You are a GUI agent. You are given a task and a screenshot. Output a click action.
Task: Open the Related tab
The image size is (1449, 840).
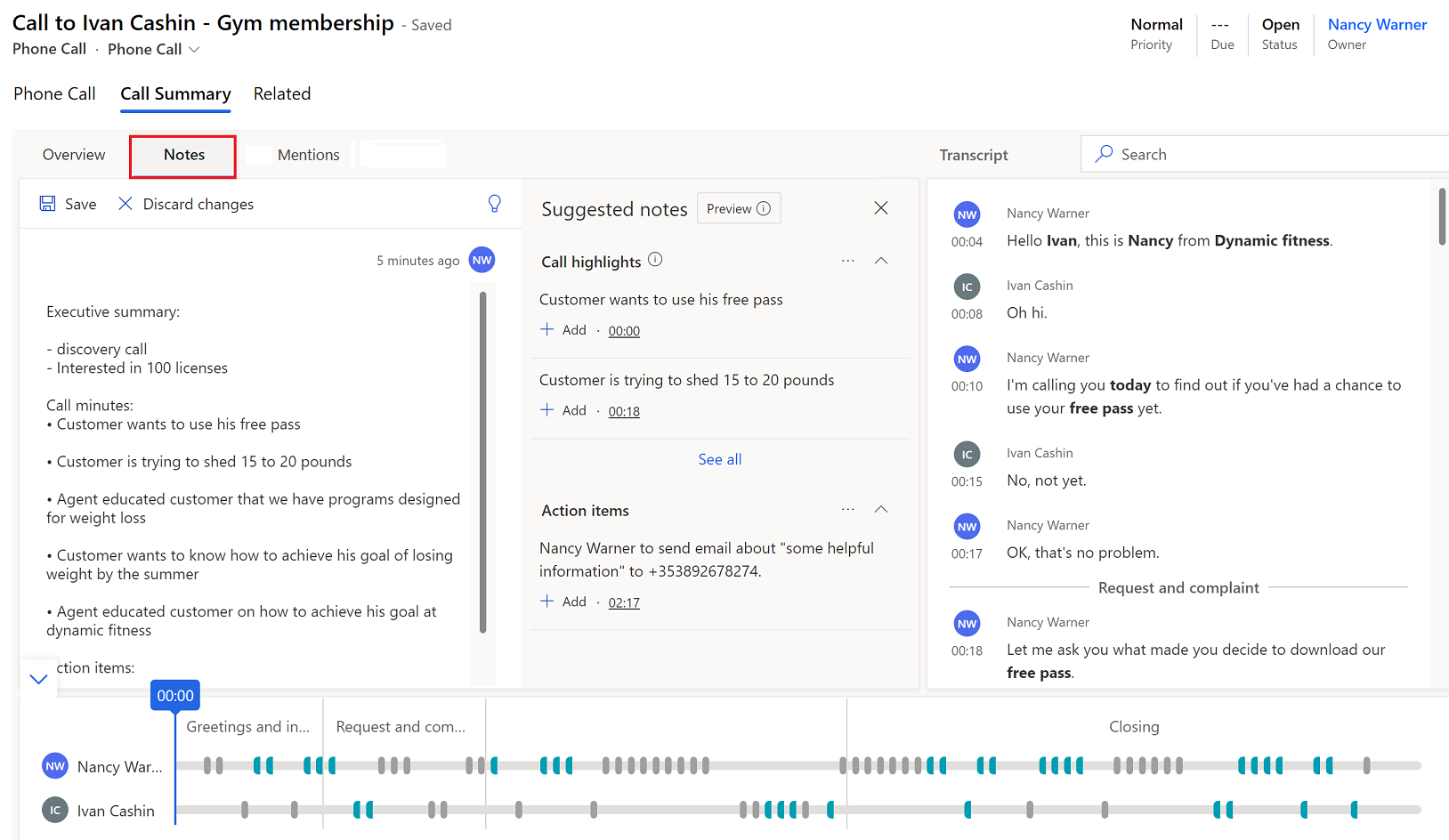[x=282, y=93]
